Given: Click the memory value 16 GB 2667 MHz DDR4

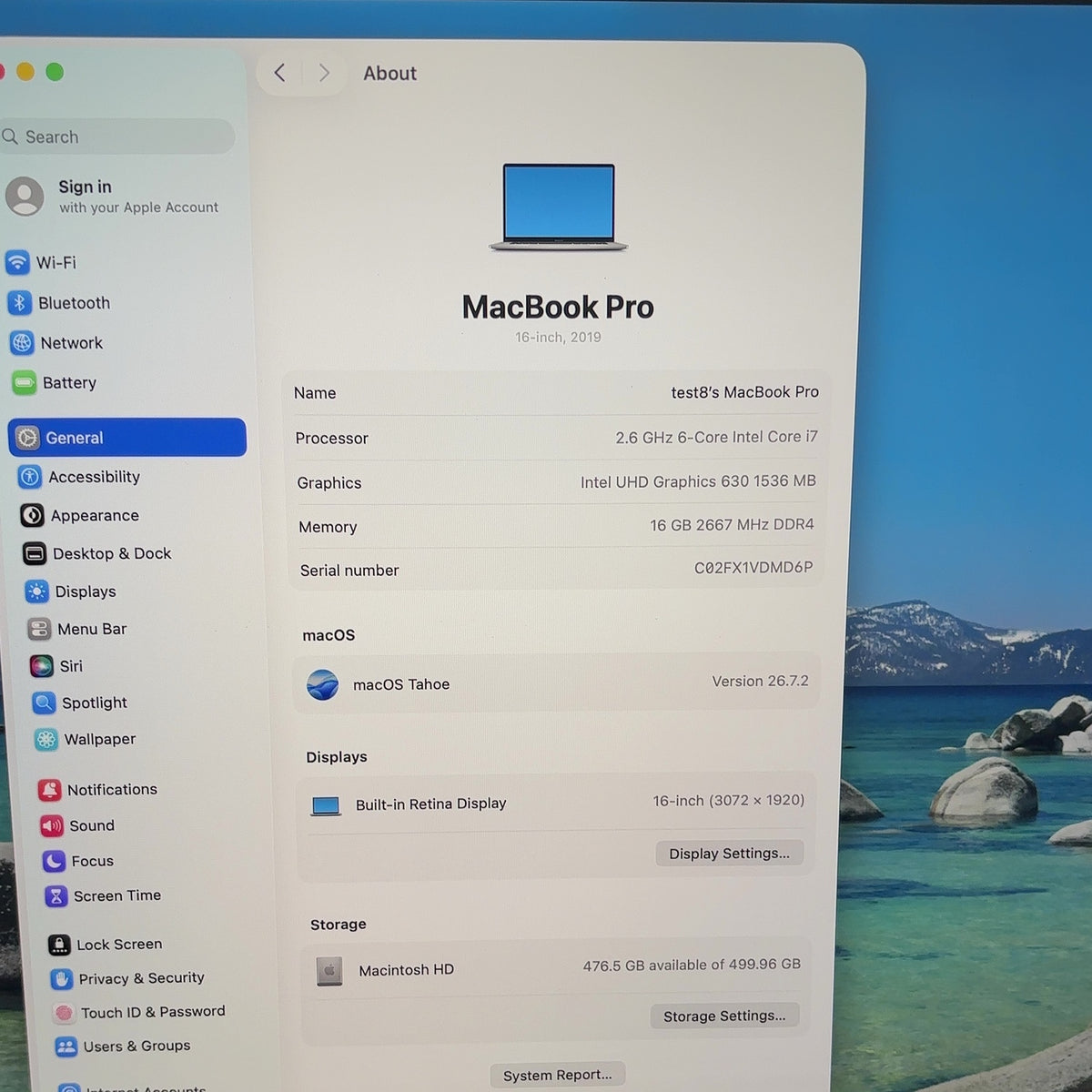Looking at the screenshot, I should pos(732,525).
